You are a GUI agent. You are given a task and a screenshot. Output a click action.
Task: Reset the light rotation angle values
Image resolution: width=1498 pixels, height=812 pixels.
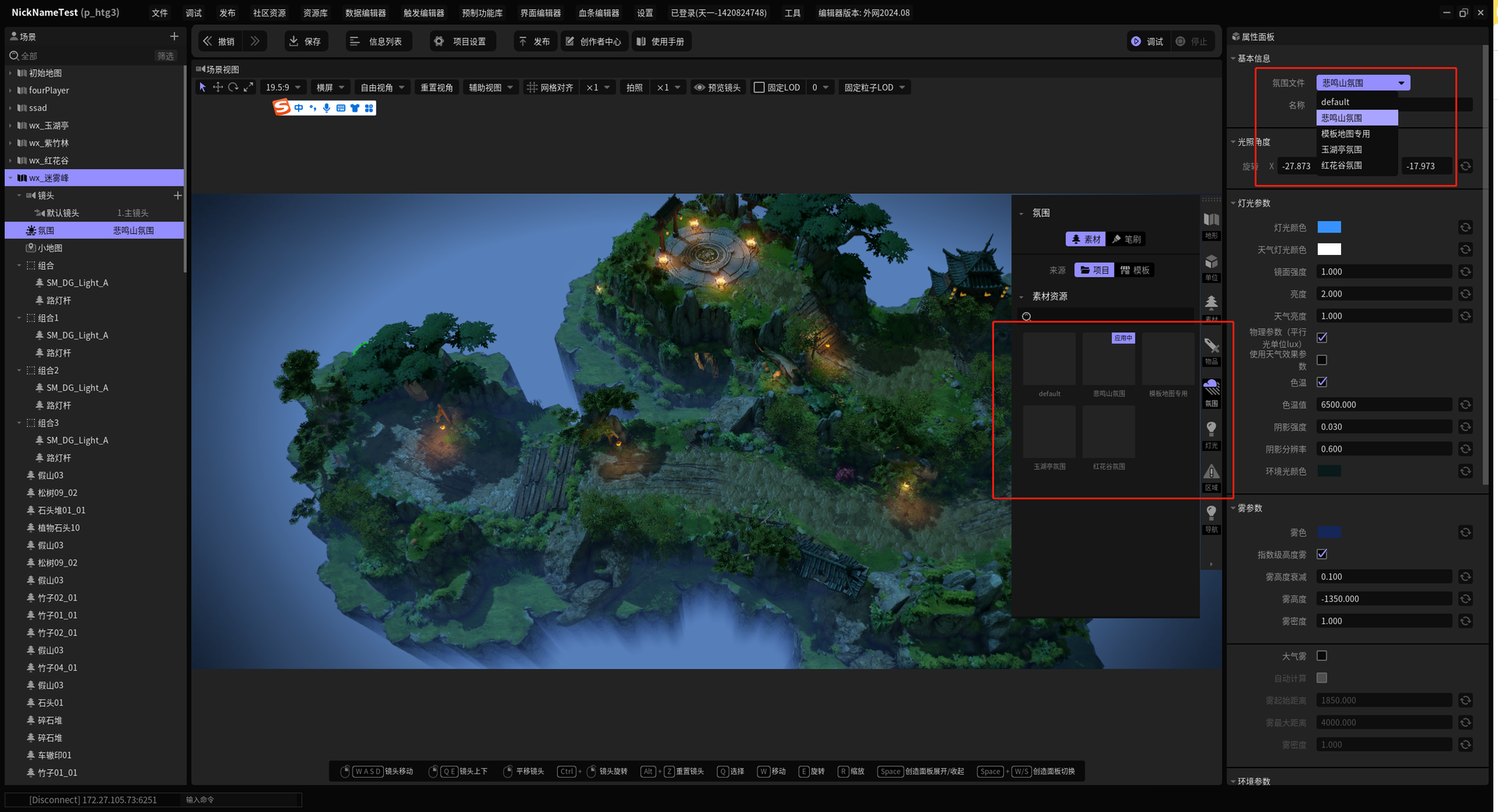point(1465,166)
